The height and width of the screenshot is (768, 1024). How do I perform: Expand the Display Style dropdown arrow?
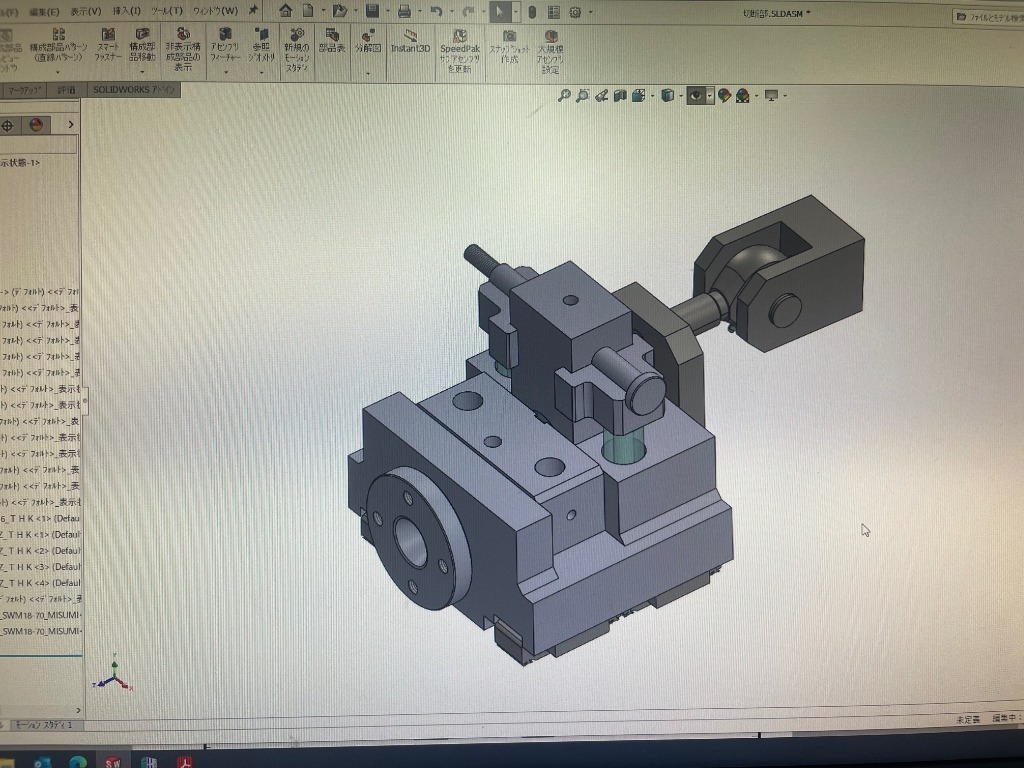point(679,96)
